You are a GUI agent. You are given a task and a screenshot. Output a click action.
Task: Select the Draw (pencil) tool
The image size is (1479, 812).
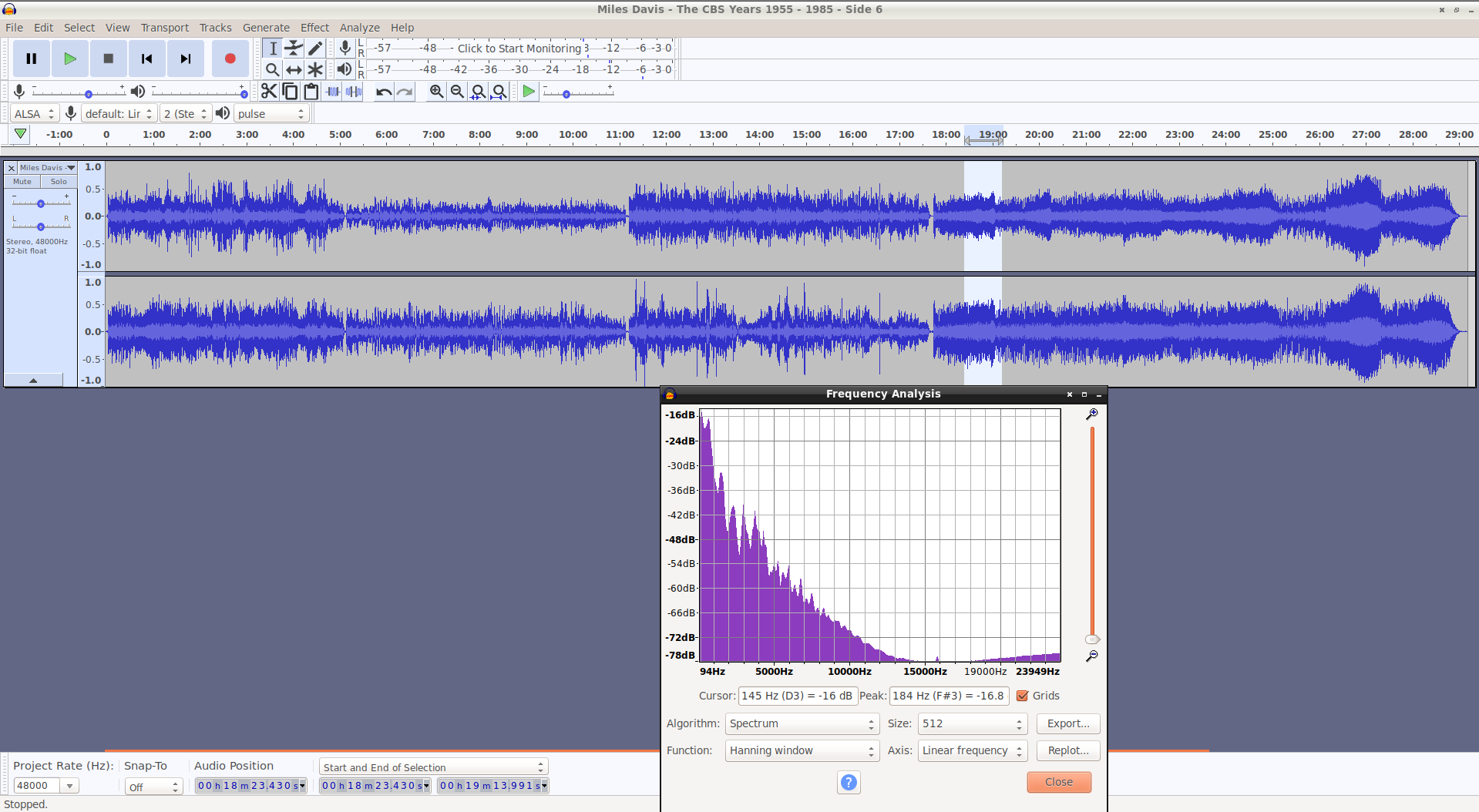click(x=315, y=49)
